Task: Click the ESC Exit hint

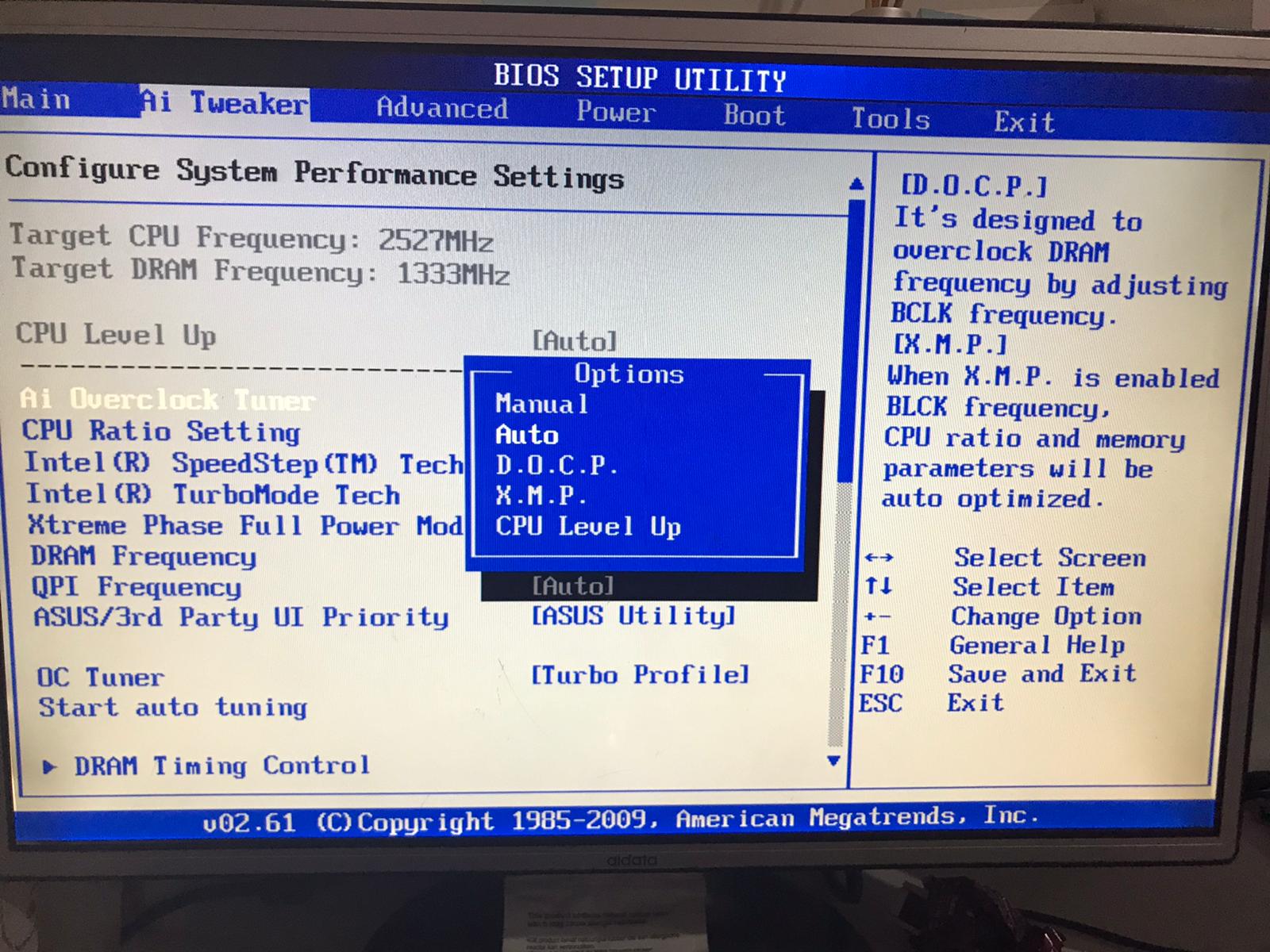Action: pos(931,703)
